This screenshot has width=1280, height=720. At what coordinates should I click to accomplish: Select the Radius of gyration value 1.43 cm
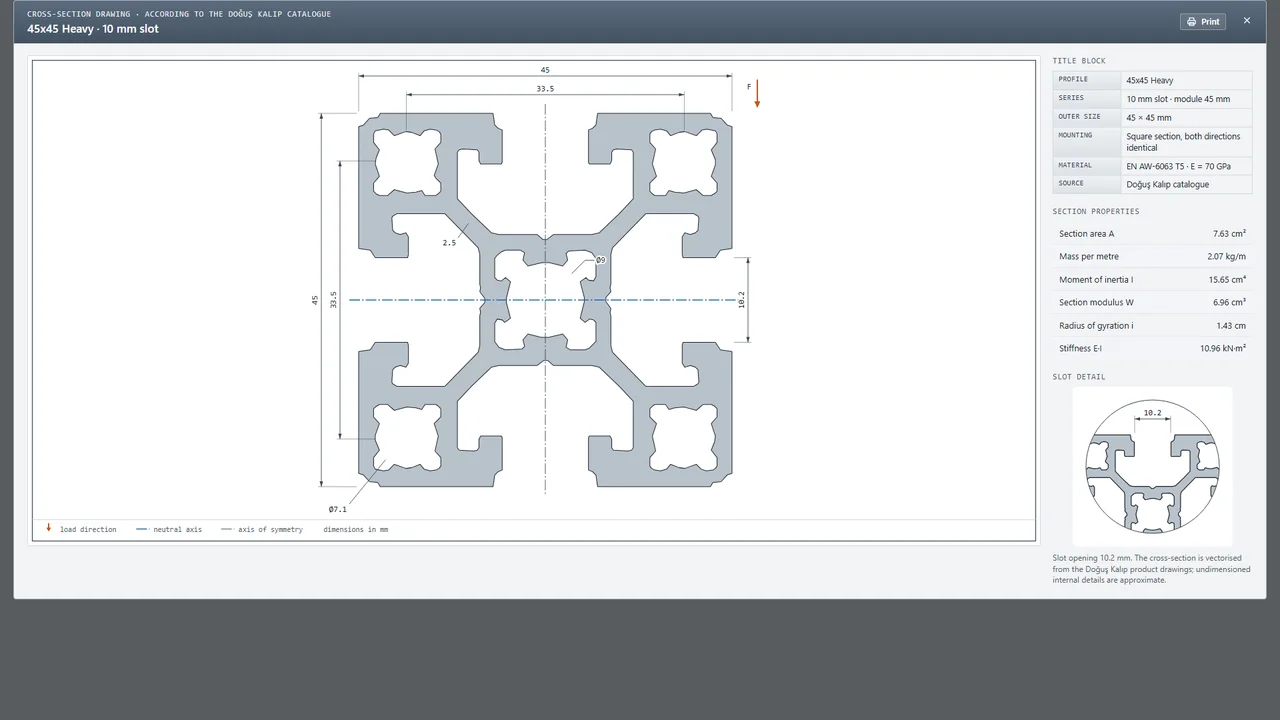pyautogui.click(x=1231, y=325)
